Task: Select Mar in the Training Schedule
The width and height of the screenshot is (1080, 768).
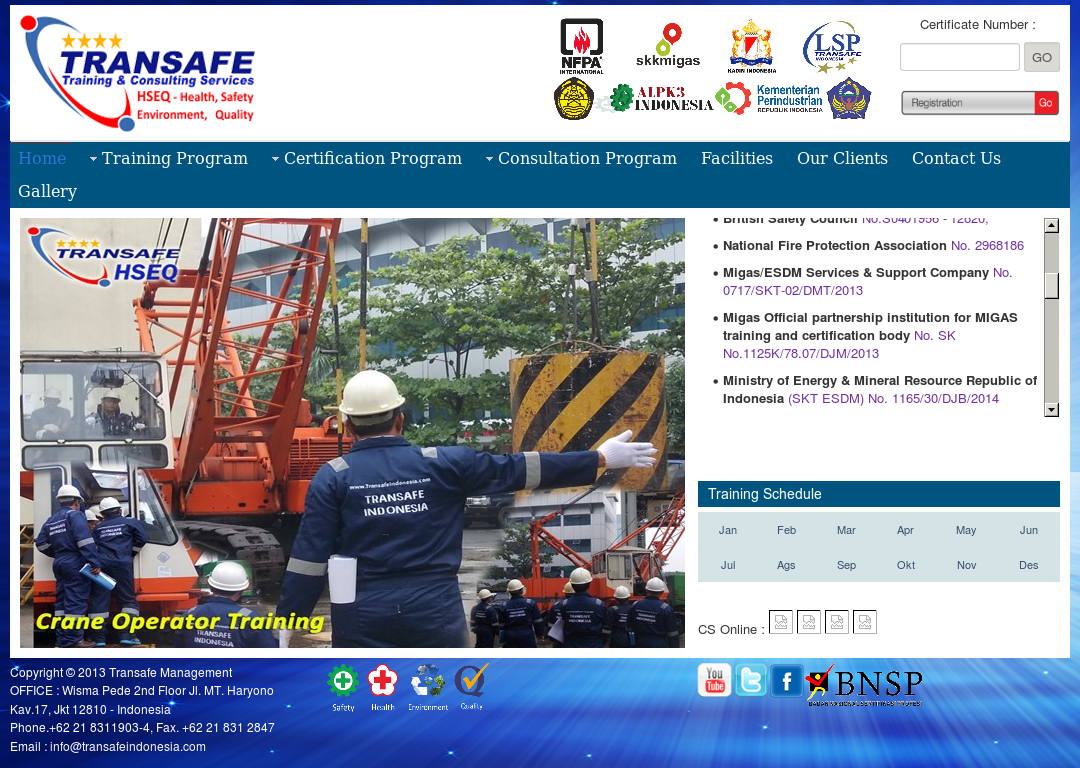Action: click(846, 530)
